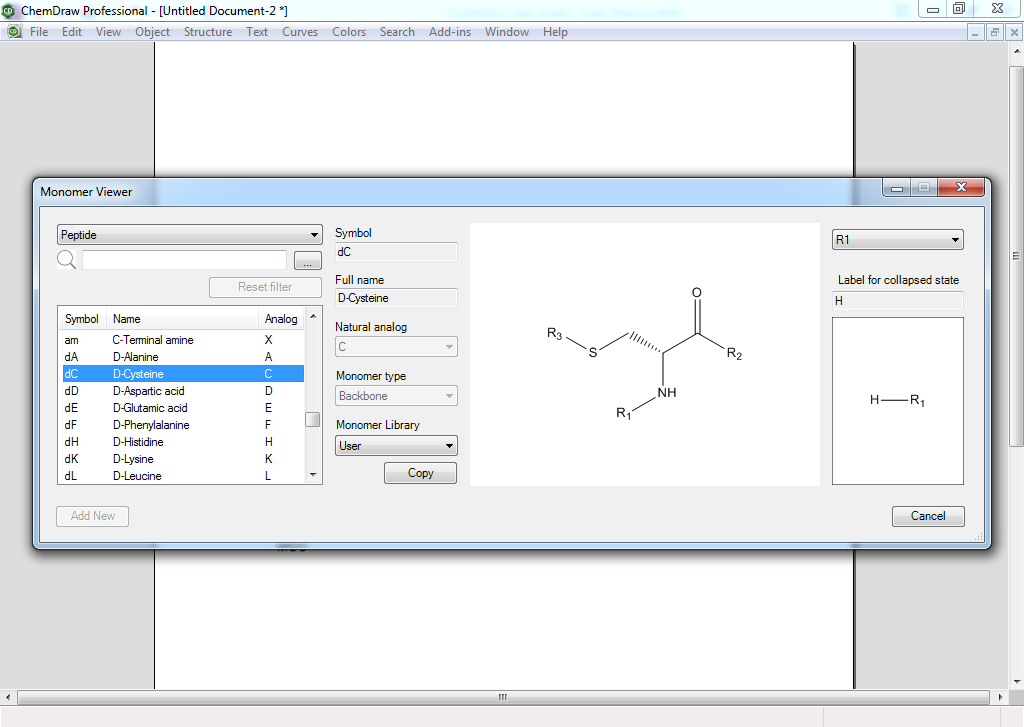Minimize the ChemDraw Professional window

pos(933,9)
